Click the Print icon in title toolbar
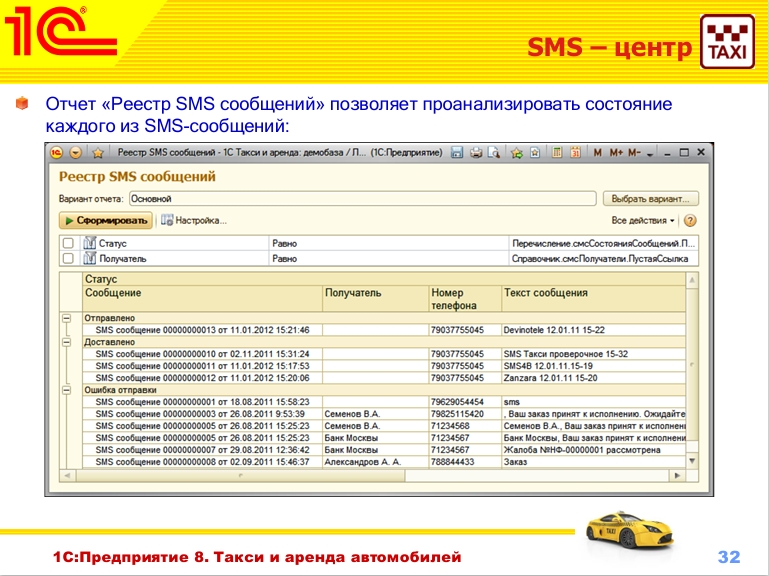The height and width of the screenshot is (576, 769). (x=476, y=154)
